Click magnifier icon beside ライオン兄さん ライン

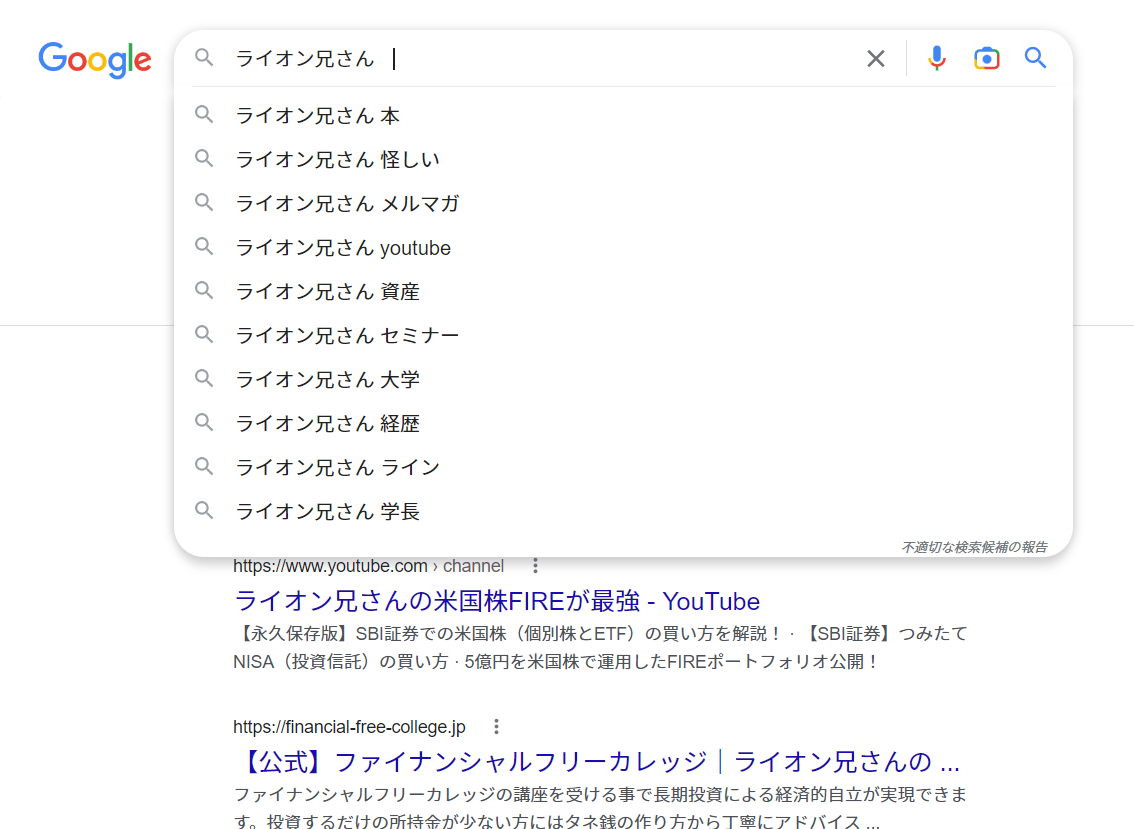click(204, 467)
